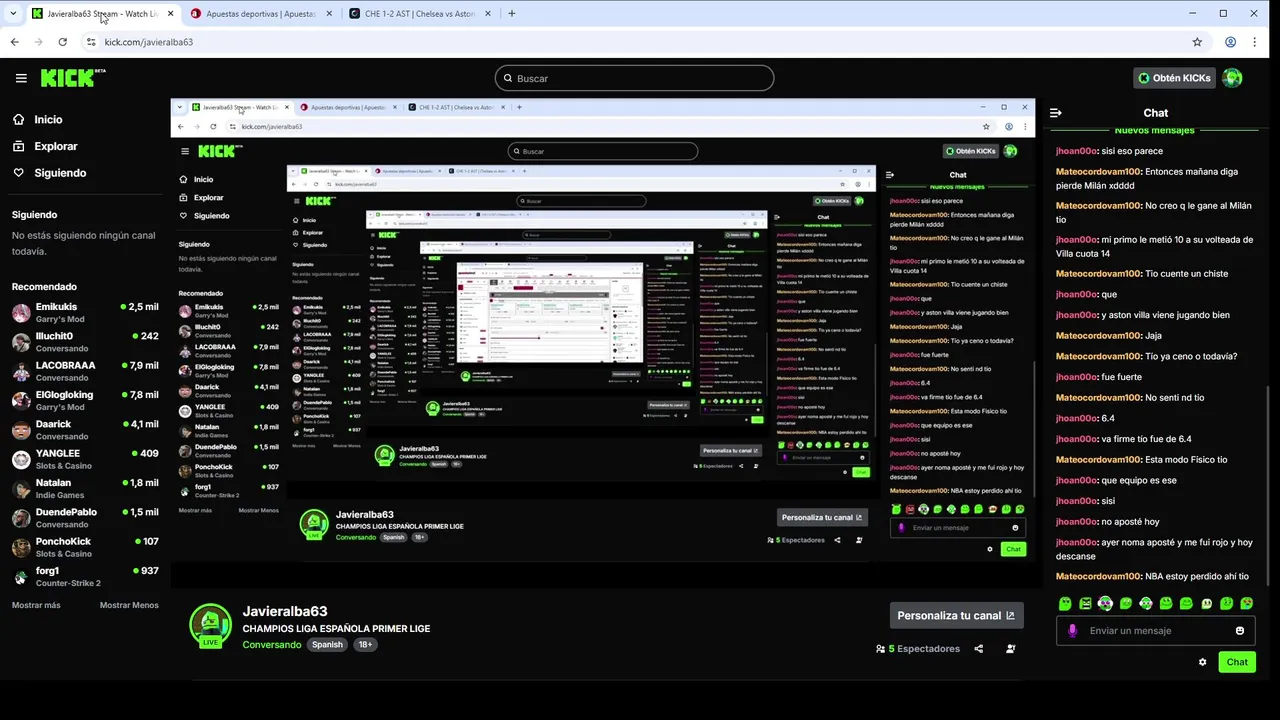Click the CHAMPIOS LIGA ESPAÑOLA stream title
Image resolution: width=1280 pixels, height=720 pixels.
point(336,629)
